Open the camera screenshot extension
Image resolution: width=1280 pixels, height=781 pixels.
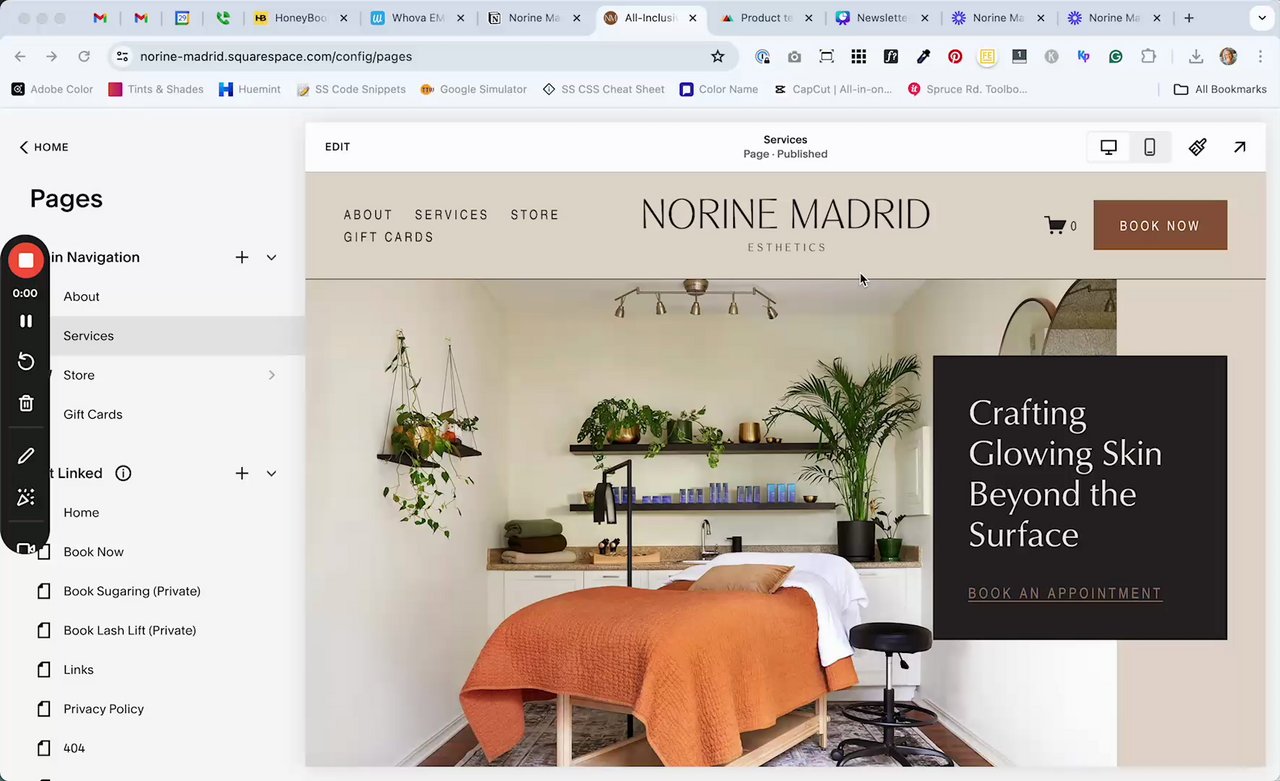click(x=794, y=57)
